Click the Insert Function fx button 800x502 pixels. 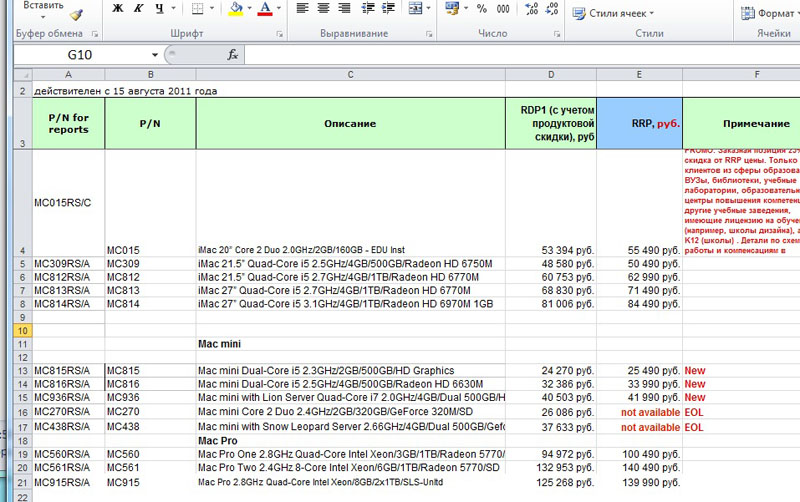(x=233, y=55)
